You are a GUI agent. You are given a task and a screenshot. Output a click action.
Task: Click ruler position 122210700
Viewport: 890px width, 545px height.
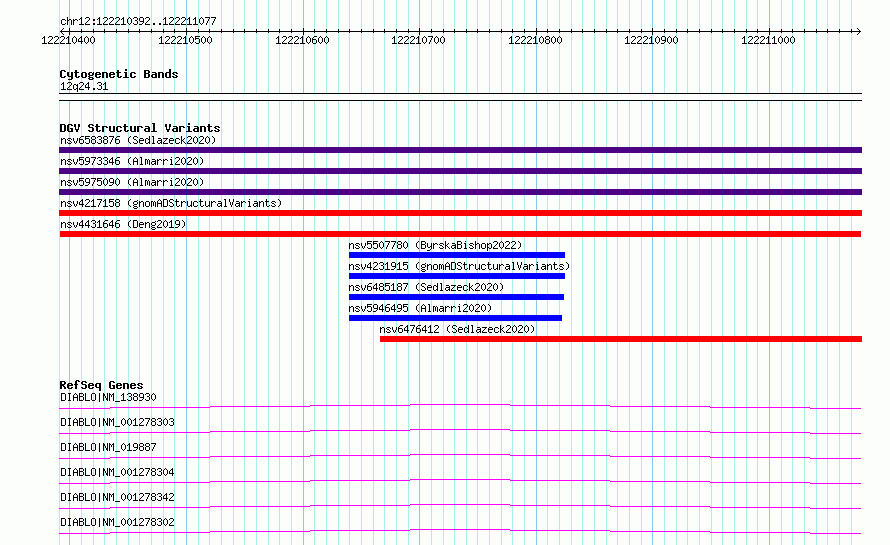418,40
